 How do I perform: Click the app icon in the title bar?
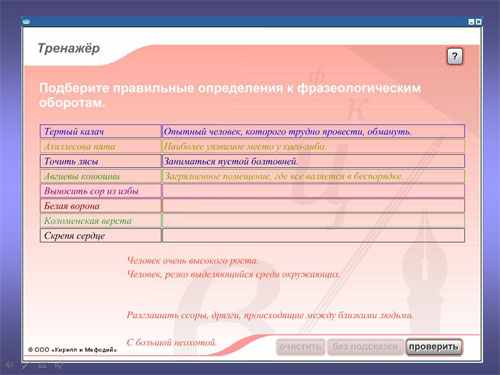point(26,21)
